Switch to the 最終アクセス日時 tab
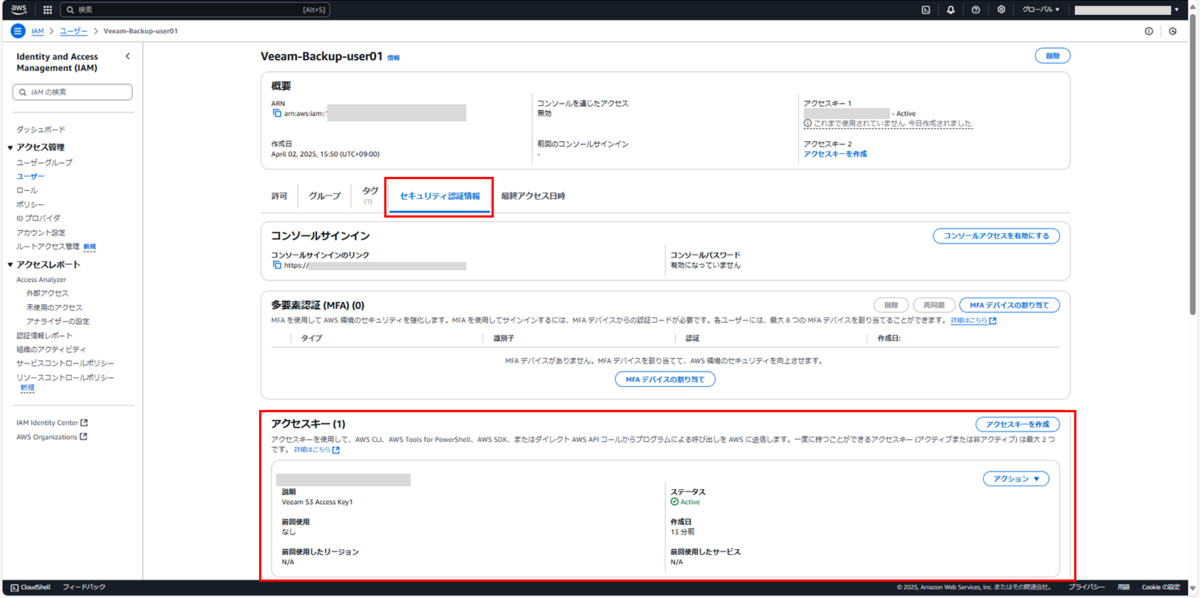The height and width of the screenshot is (598, 1200). pyautogui.click(x=533, y=196)
